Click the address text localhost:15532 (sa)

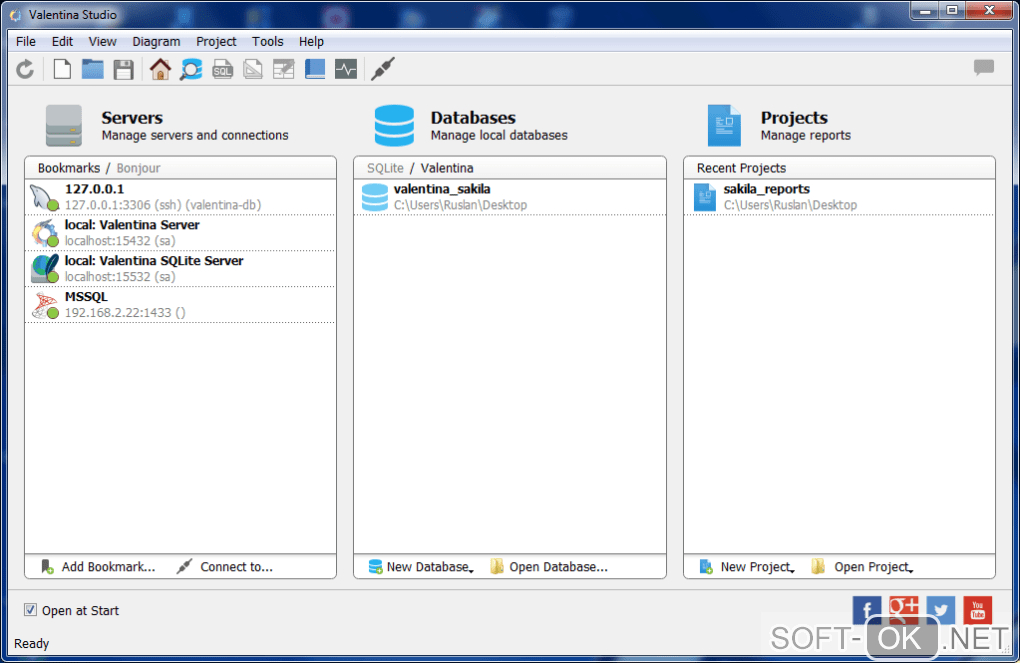click(120, 277)
